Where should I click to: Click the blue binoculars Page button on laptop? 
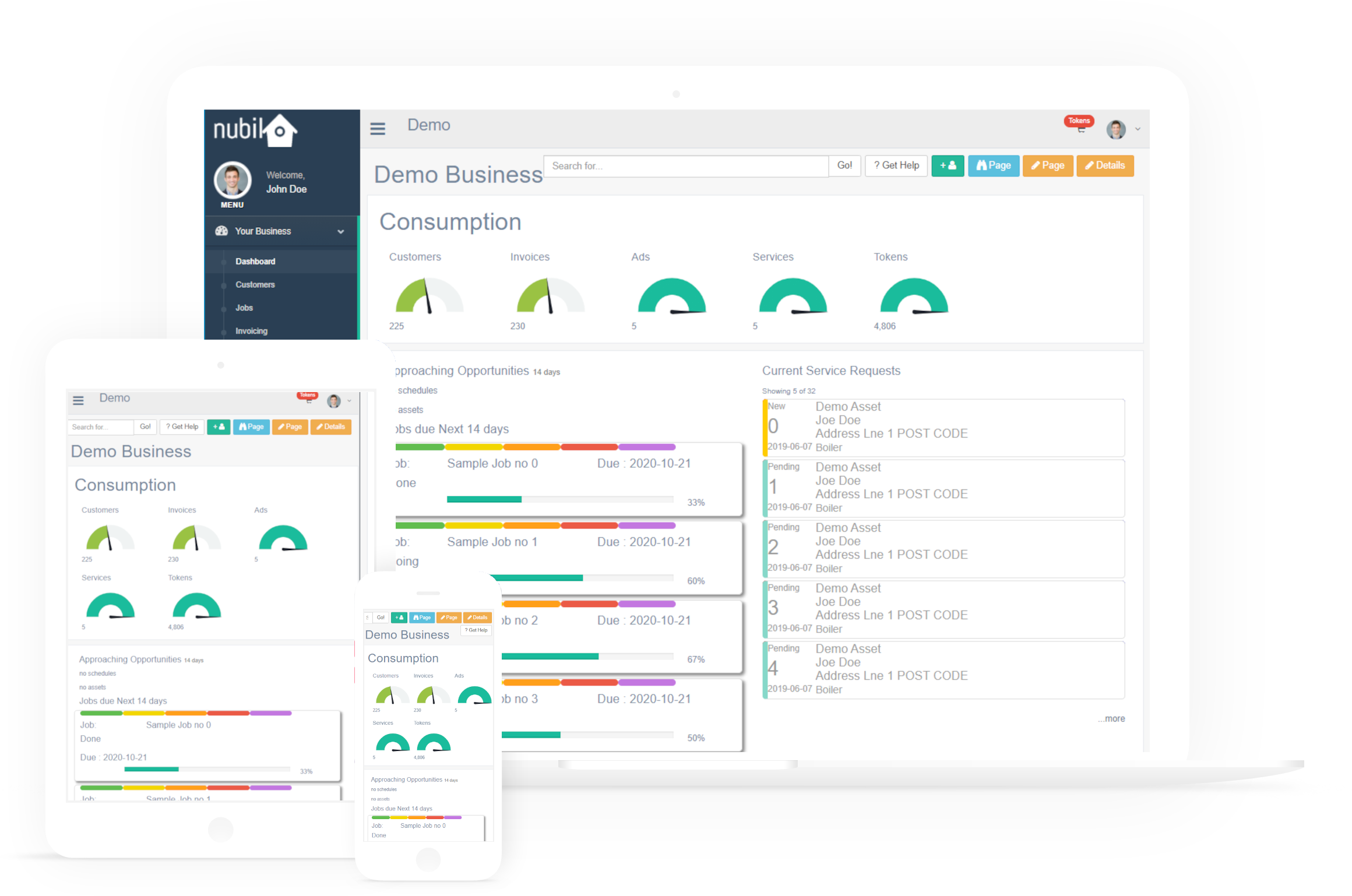click(x=994, y=165)
